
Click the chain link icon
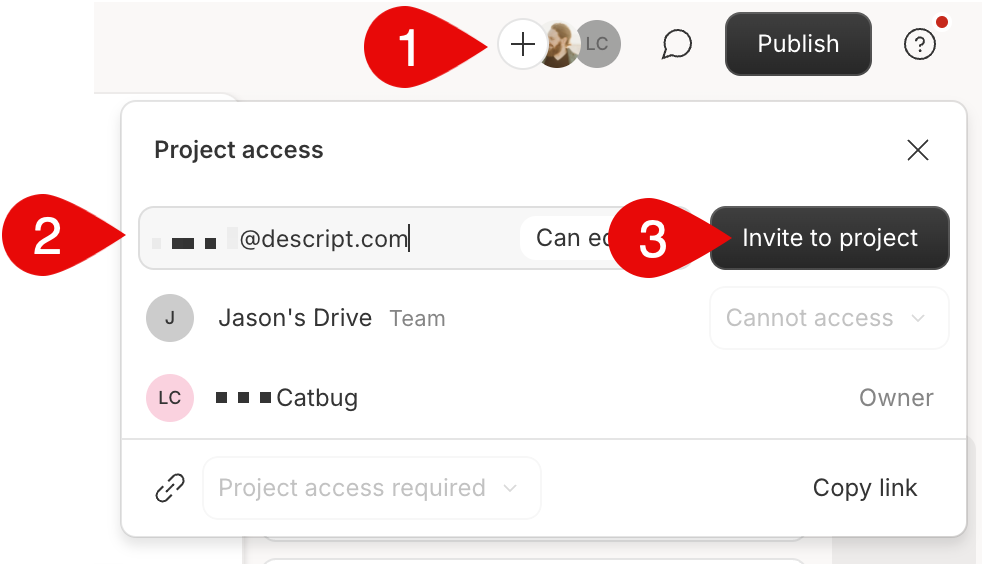tap(170, 488)
